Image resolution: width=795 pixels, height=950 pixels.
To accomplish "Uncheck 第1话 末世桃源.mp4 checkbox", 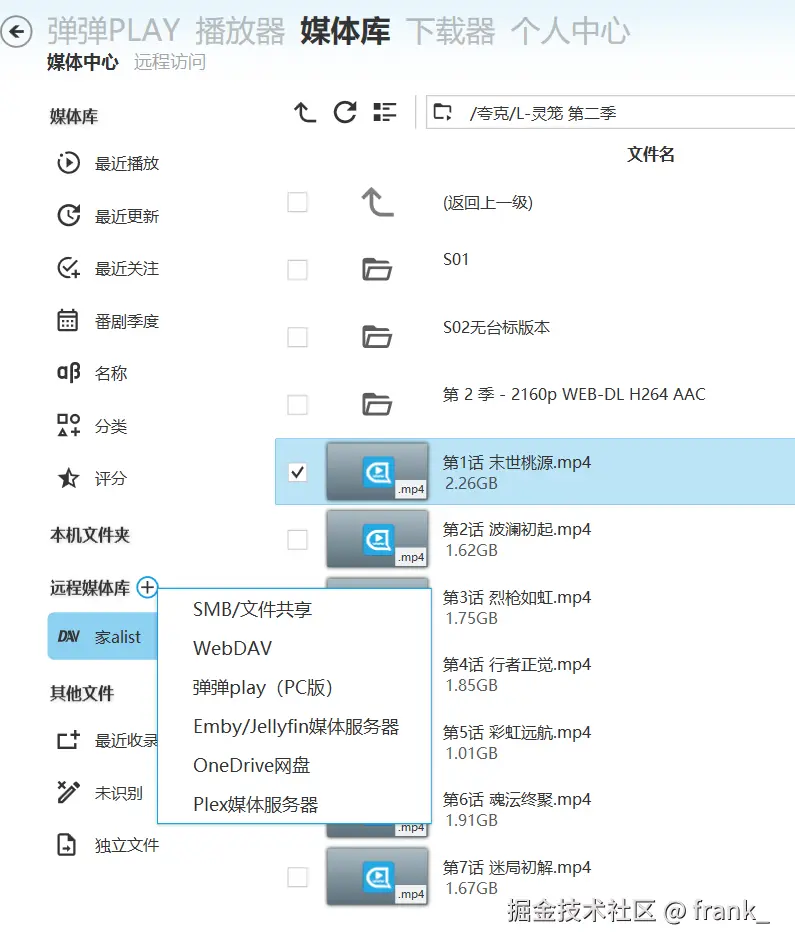I will [x=298, y=471].
